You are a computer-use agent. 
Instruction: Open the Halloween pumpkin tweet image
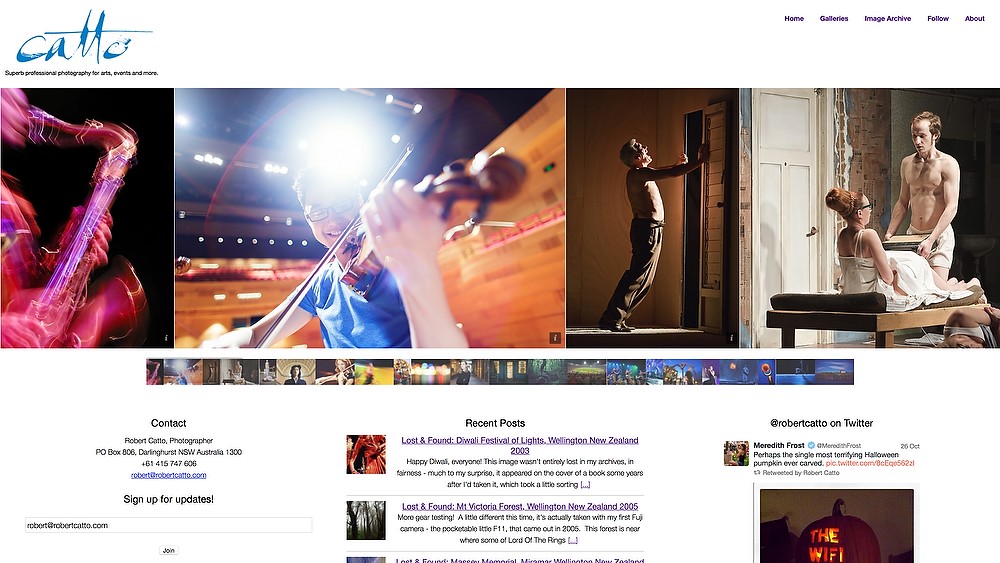click(x=837, y=526)
